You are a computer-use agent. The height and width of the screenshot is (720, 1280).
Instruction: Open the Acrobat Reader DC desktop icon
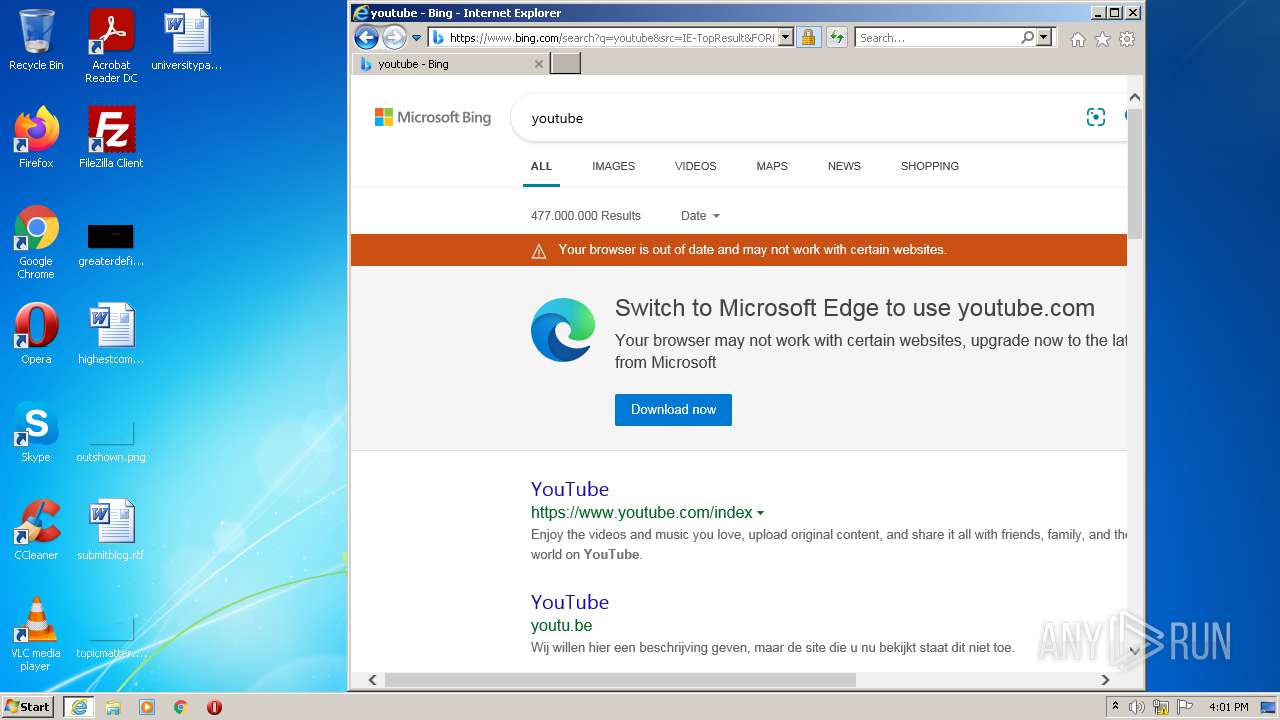pyautogui.click(x=111, y=46)
